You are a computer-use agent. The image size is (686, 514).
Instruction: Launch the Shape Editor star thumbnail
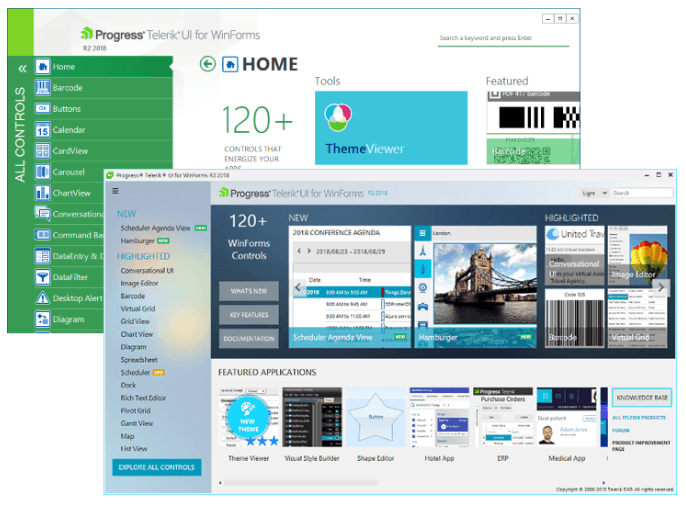coord(375,417)
